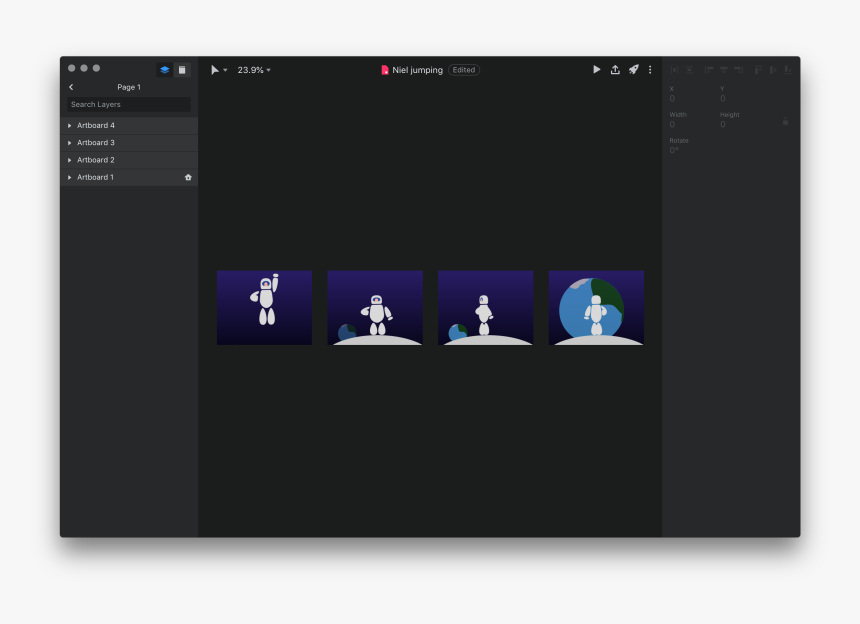Expand the Artboard 4 layer
The height and width of the screenshot is (624, 860).
point(70,126)
